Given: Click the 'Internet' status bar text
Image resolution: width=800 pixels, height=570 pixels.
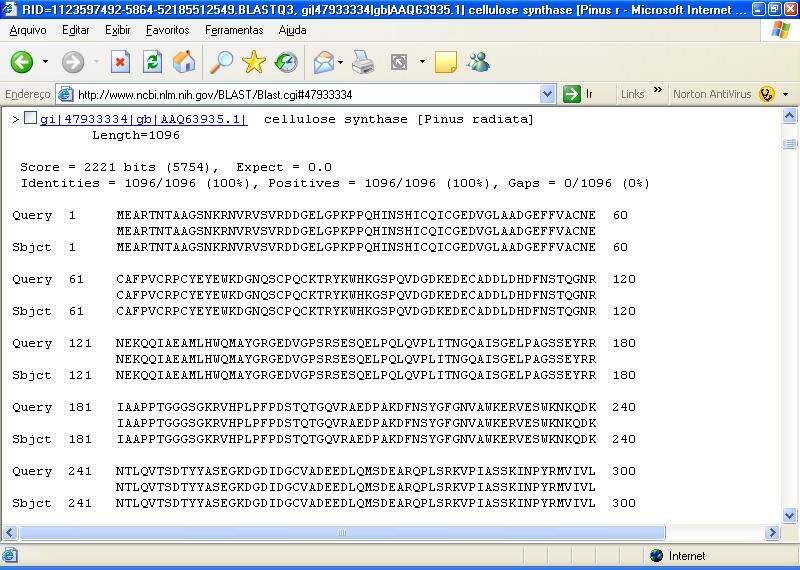Looking at the screenshot, I should (x=687, y=556).
